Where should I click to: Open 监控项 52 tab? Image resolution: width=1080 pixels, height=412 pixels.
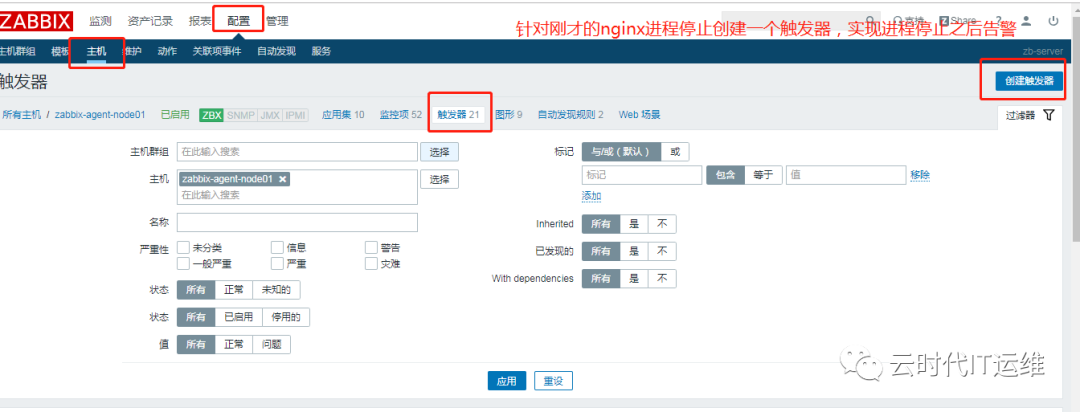(x=401, y=115)
